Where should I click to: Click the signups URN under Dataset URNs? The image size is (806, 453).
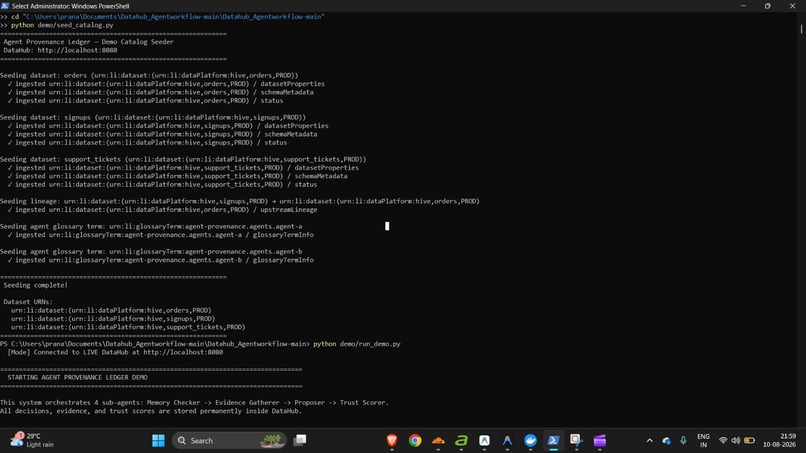point(113,318)
